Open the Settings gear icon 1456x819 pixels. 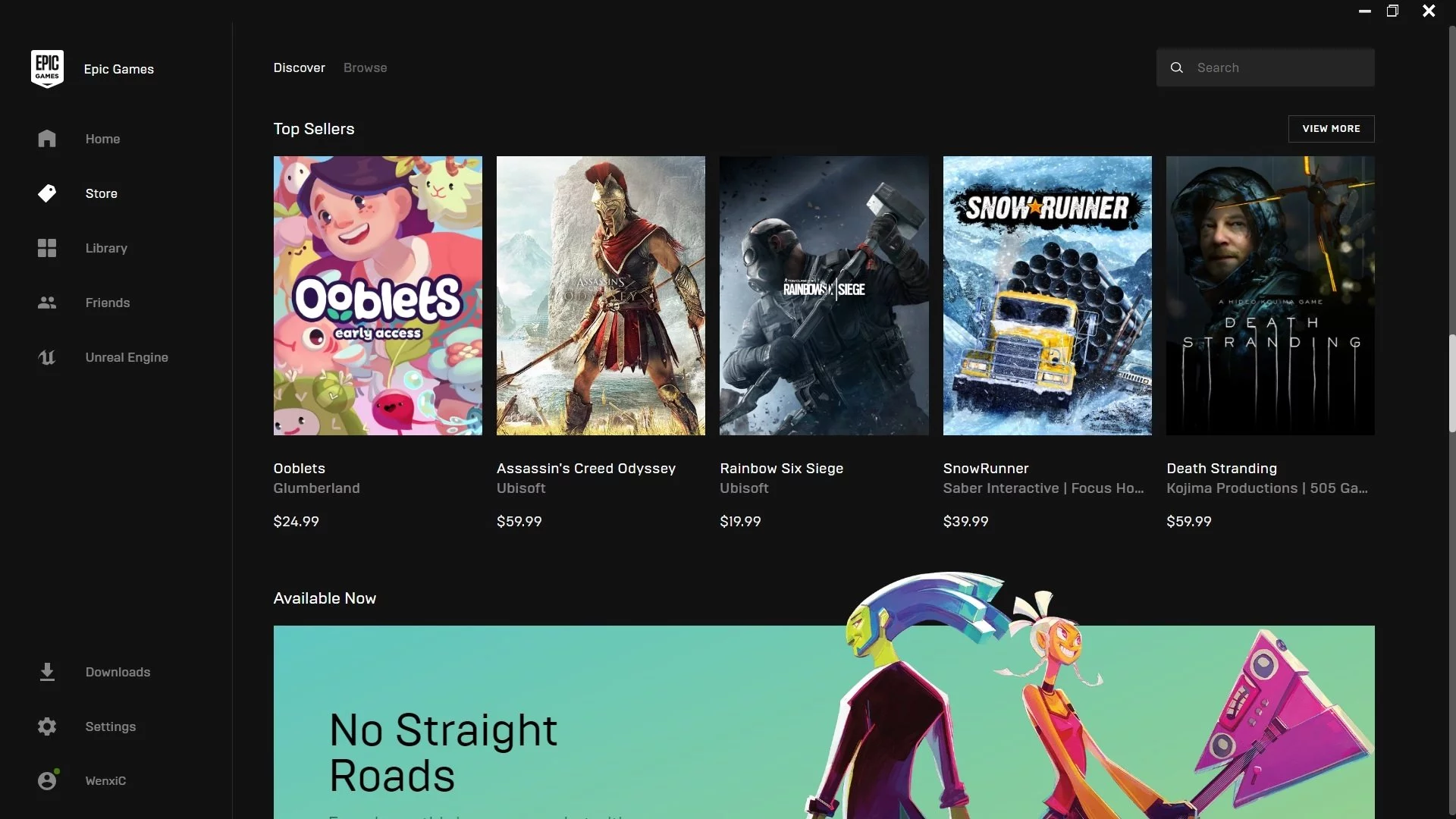click(x=47, y=726)
